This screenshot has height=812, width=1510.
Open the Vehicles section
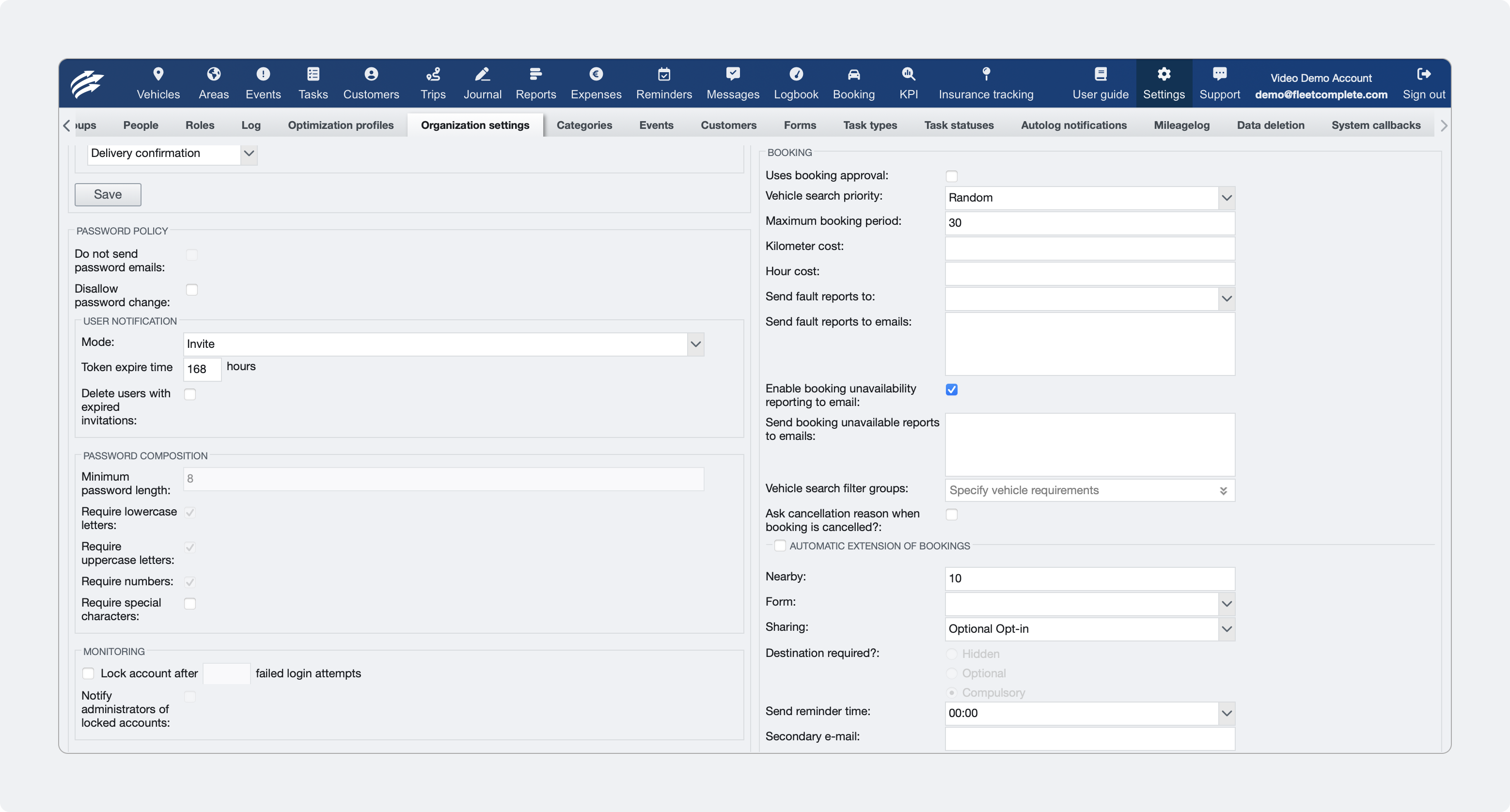(158, 83)
